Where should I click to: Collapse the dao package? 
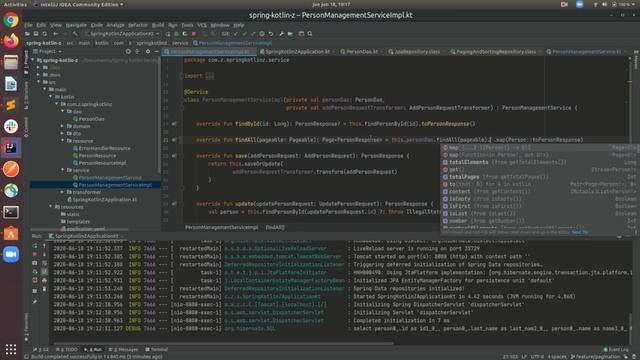tap(62, 111)
